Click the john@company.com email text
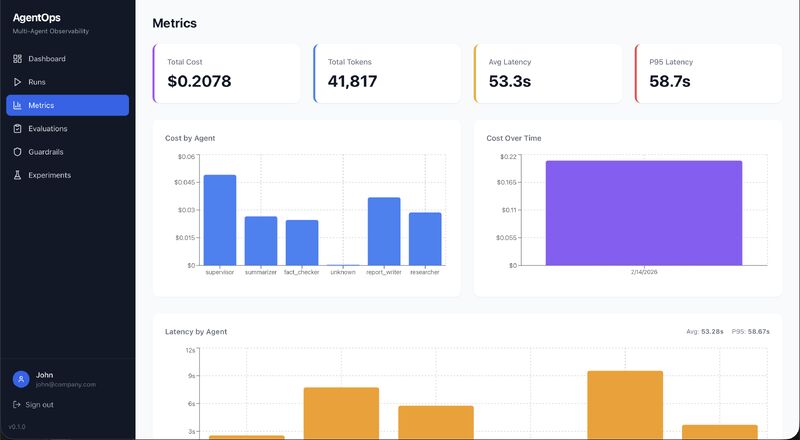This screenshot has width=800, height=440. point(66,385)
